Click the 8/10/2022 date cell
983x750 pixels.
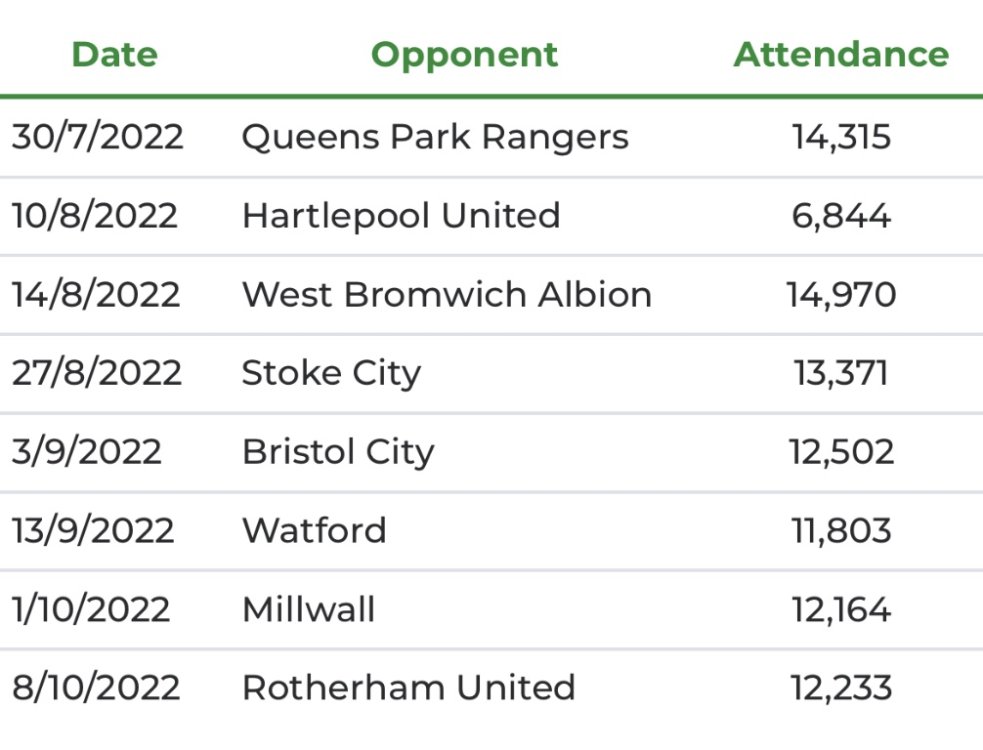click(x=96, y=687)
